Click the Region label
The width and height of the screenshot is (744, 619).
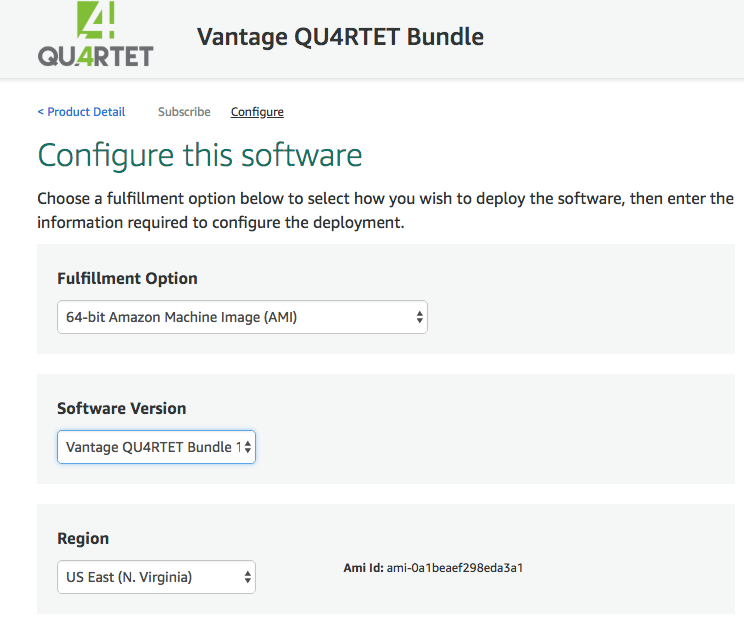pyautogui.click(x=83, y=539)
